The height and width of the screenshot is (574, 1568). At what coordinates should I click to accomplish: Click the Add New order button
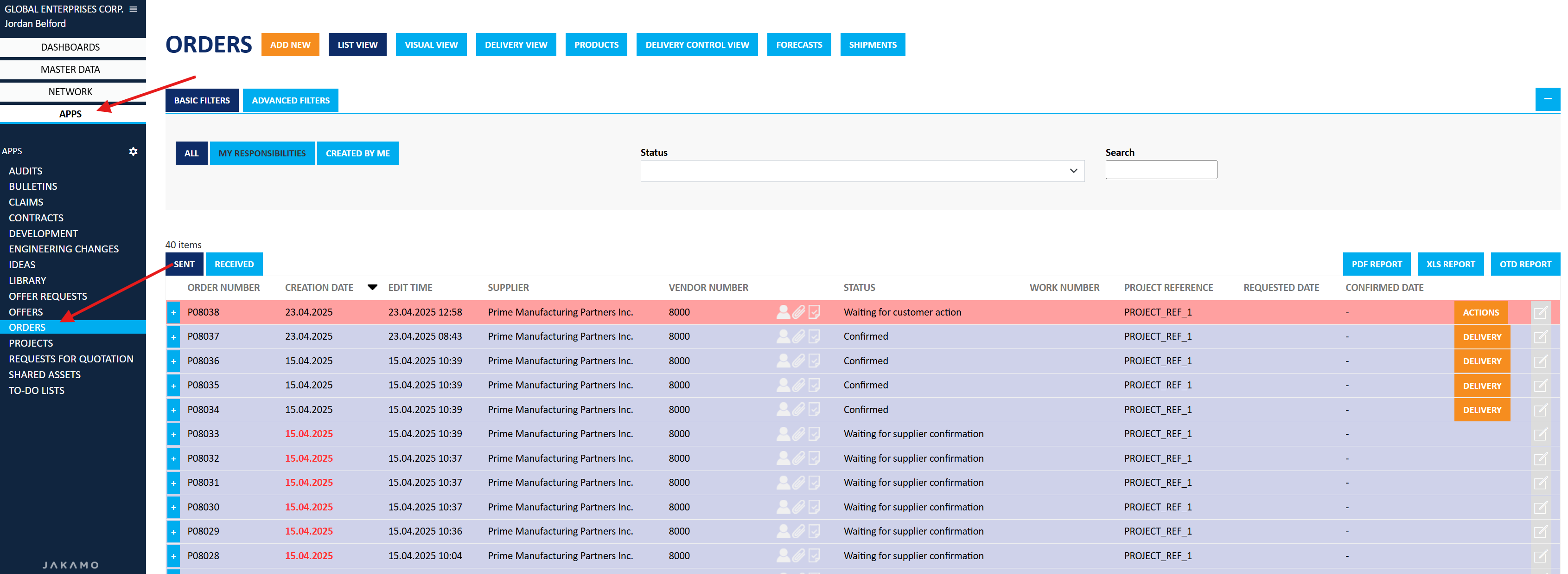(290, 45)
